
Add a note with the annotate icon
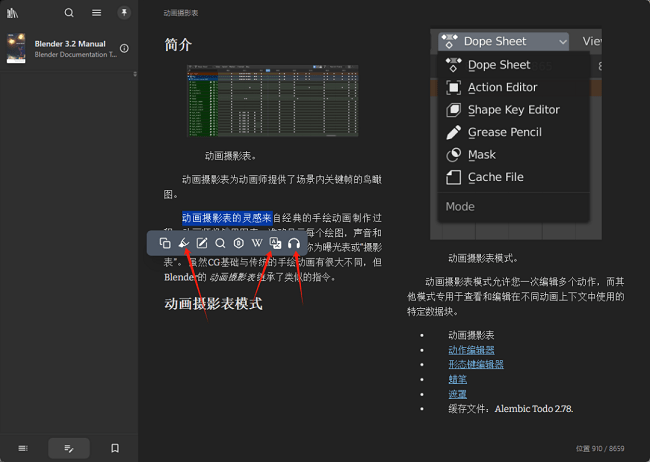202,243
